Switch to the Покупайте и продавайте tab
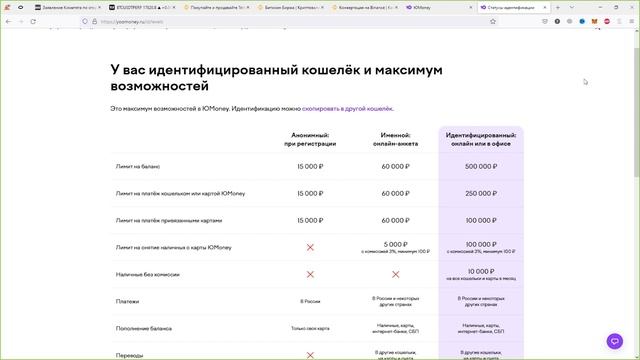This screenshot has width=640, height=360. [217, 7]
